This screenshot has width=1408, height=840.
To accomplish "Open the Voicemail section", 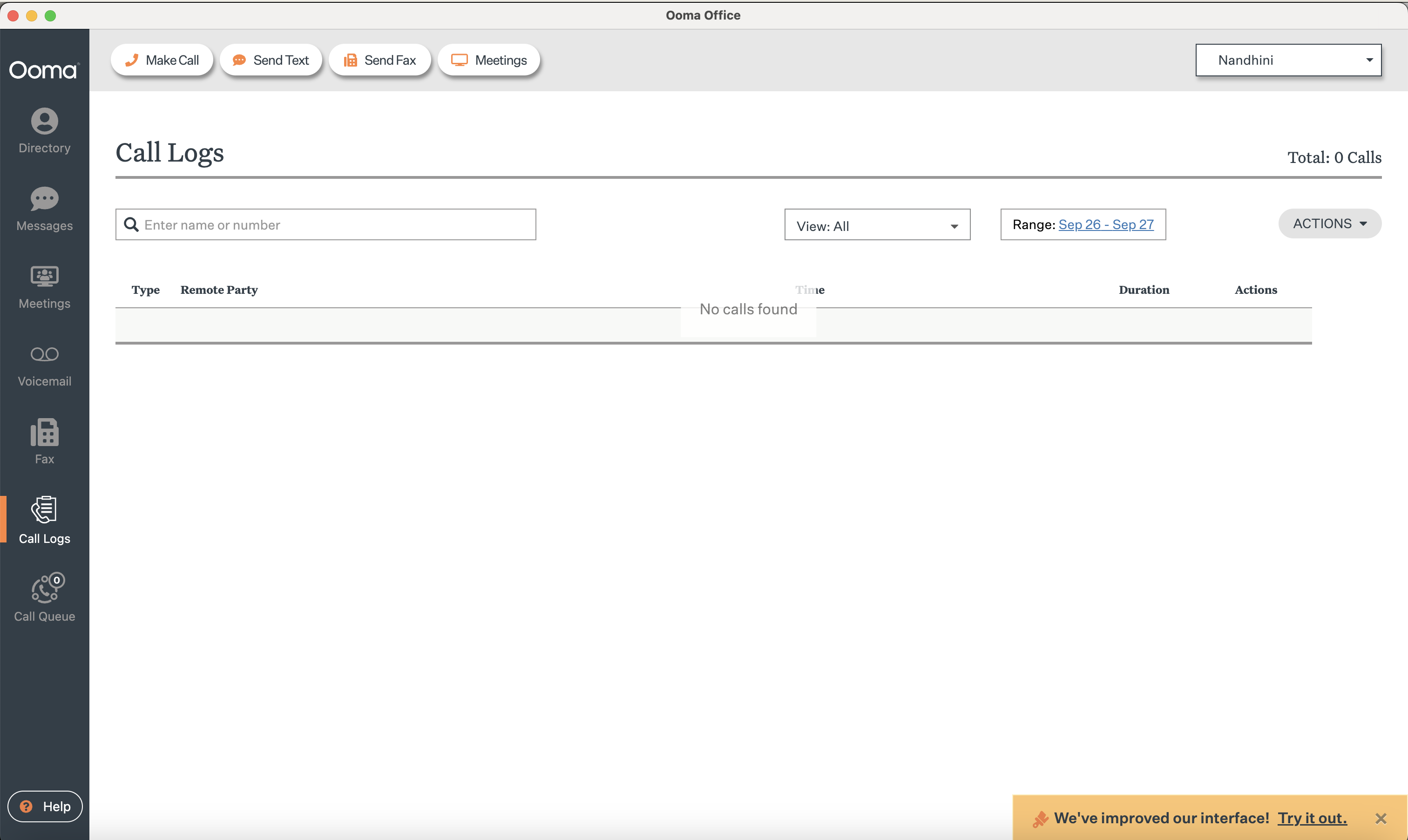I will click(44, 365).
